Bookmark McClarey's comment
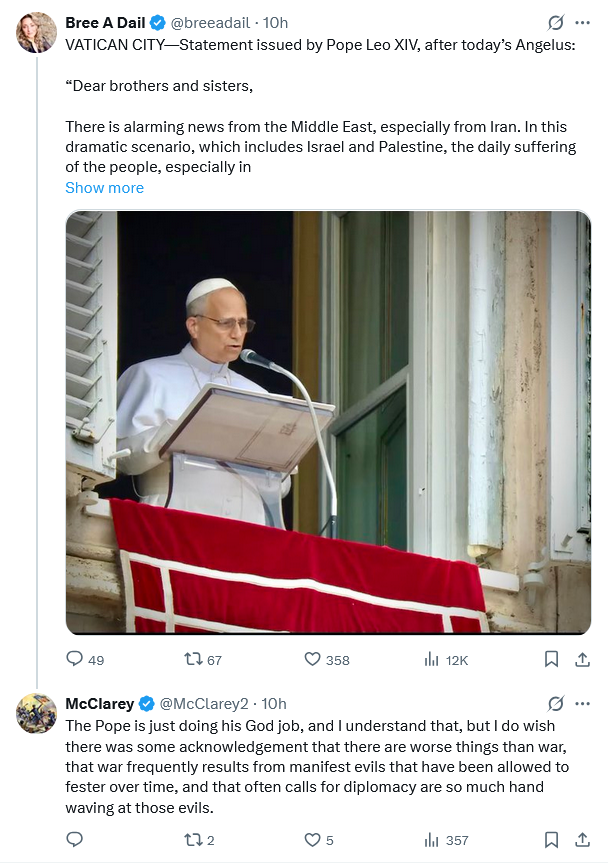The image size is (609, 866). tap(551, 839)
